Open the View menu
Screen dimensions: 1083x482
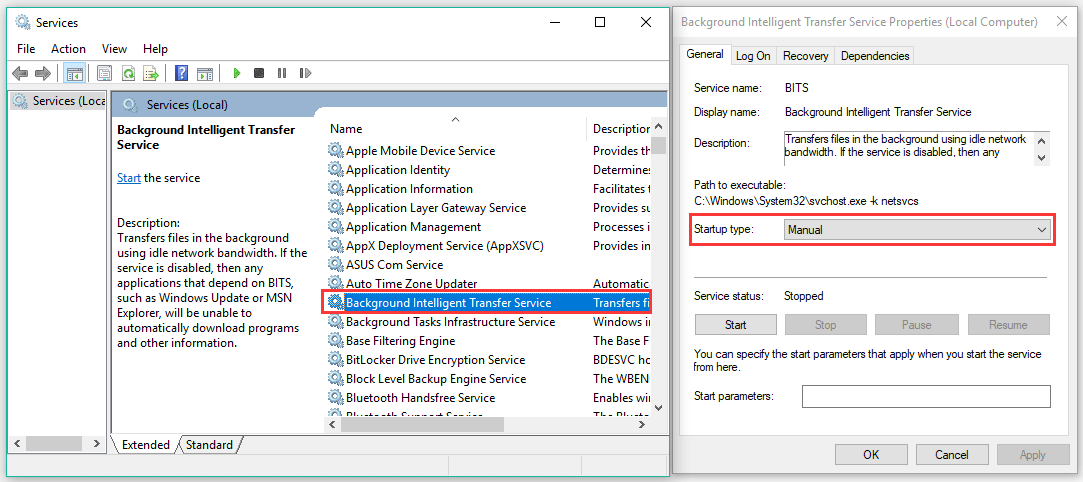click(114, 48)
